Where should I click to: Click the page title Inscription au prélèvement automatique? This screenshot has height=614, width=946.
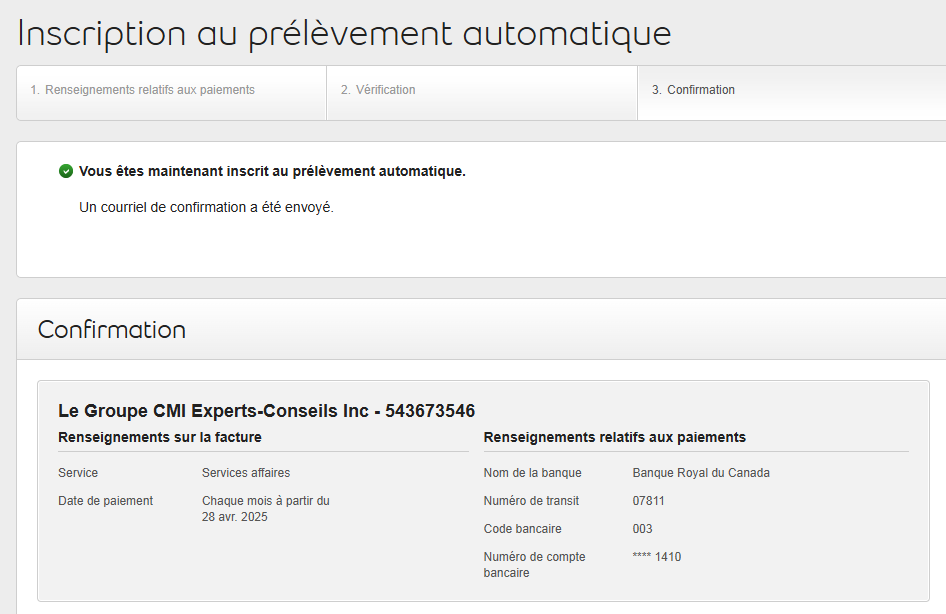[344, 33]
